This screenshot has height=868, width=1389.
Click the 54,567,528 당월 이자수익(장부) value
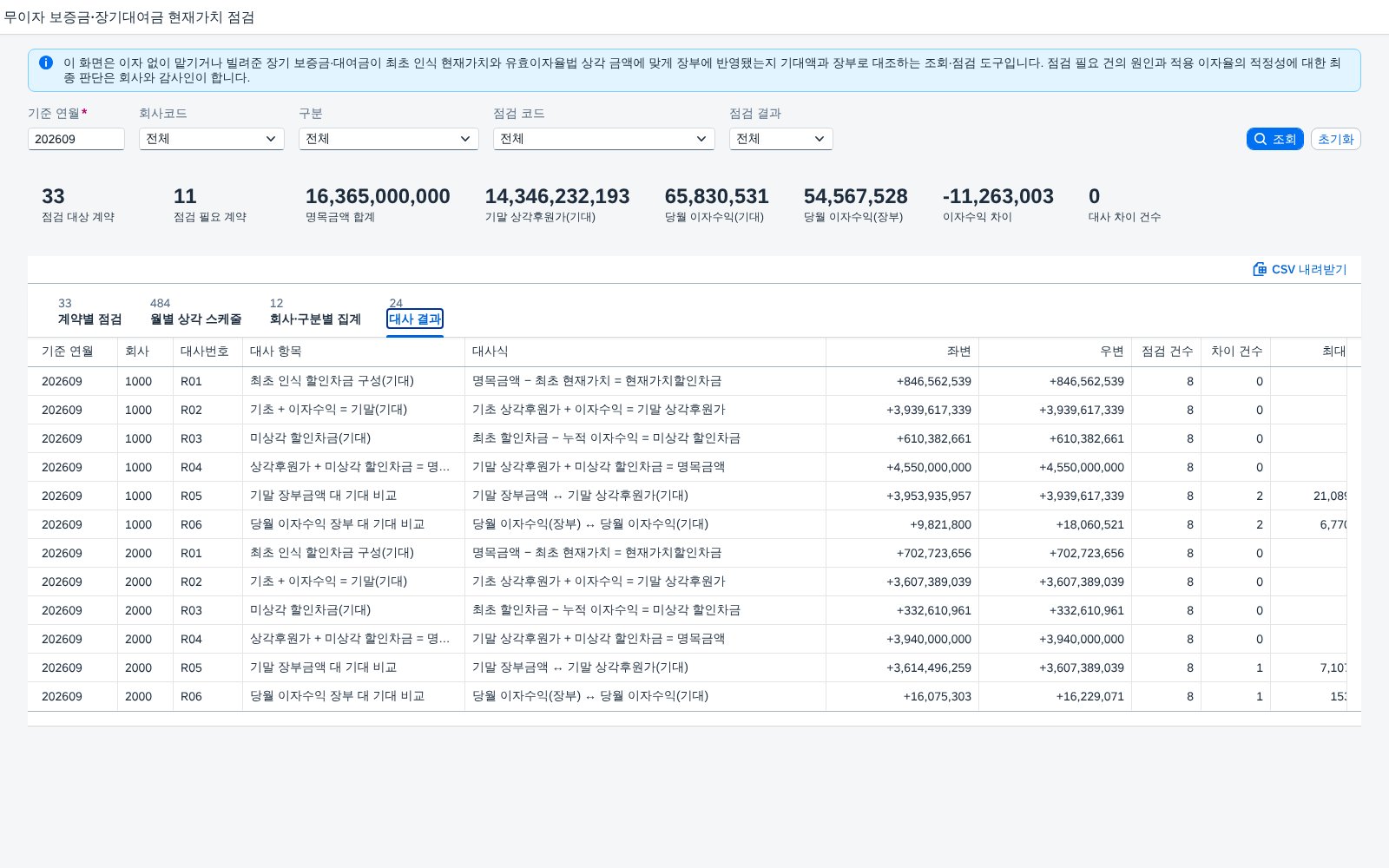coord(855,197)
